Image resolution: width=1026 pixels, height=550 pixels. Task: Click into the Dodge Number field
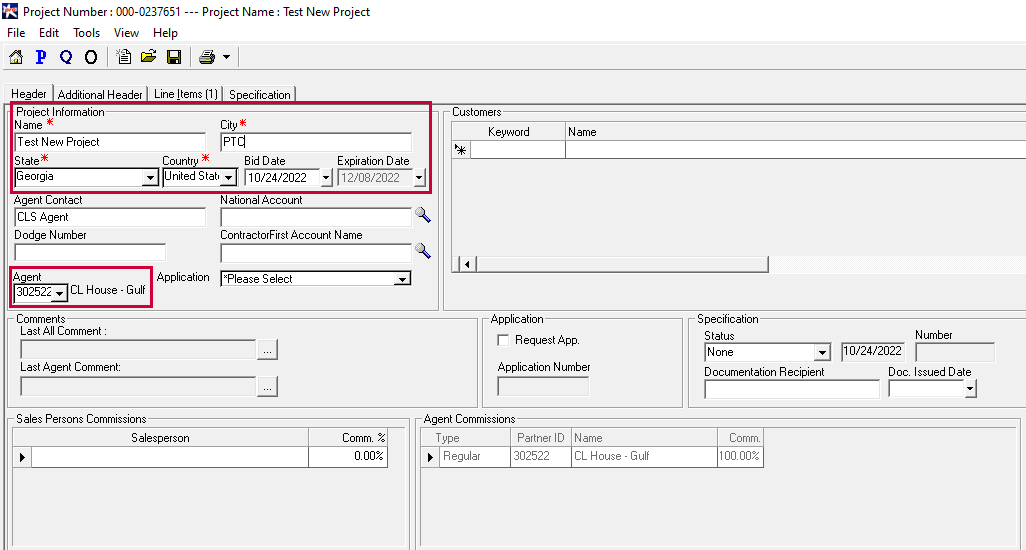[90, 252]
